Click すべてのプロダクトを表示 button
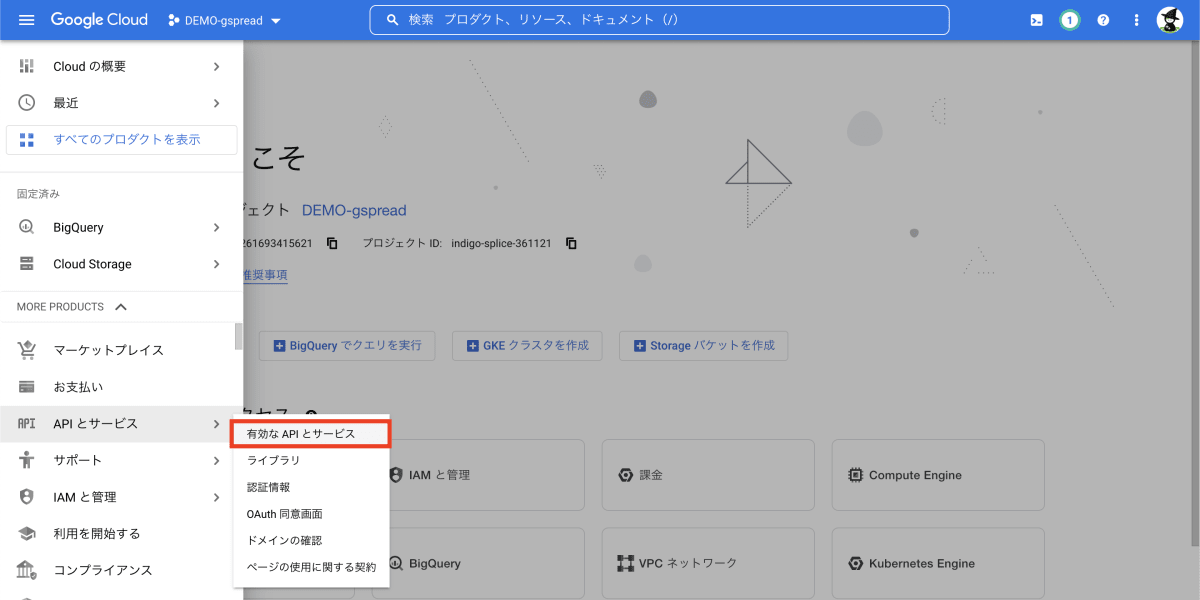The width and height of the screenshot is (1200, 600). tap(121, 140)
